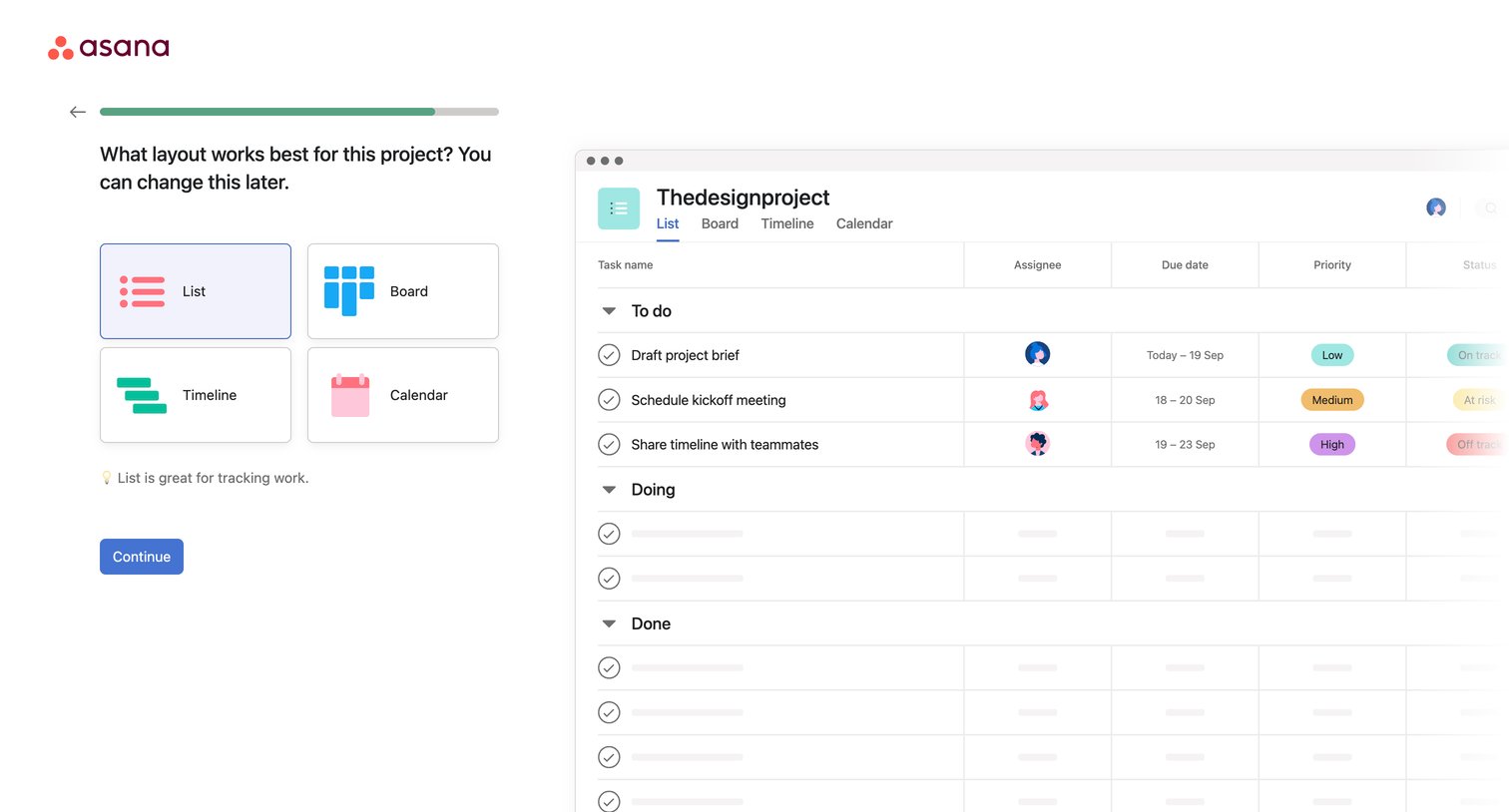The image size is (1509, 812).
Task: Select the Calendar layout card label
Action: pyautogui.click(x=419, y=395)
